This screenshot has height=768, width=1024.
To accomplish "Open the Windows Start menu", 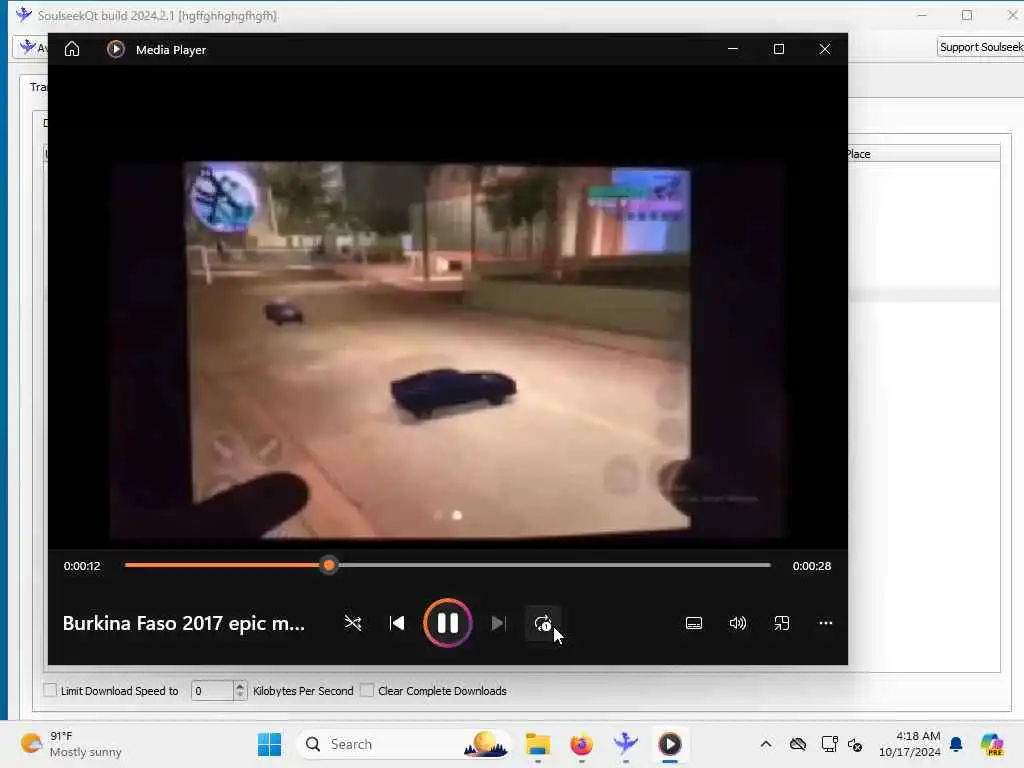I will tap(269, 744).
